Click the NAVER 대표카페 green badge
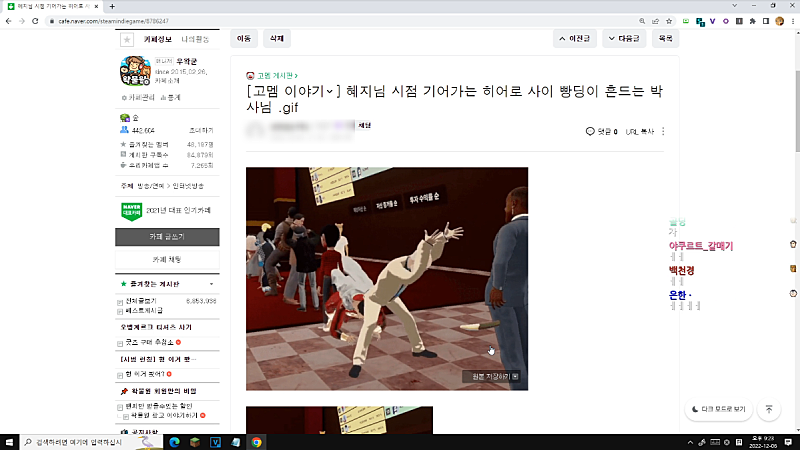 click(131, 211)
